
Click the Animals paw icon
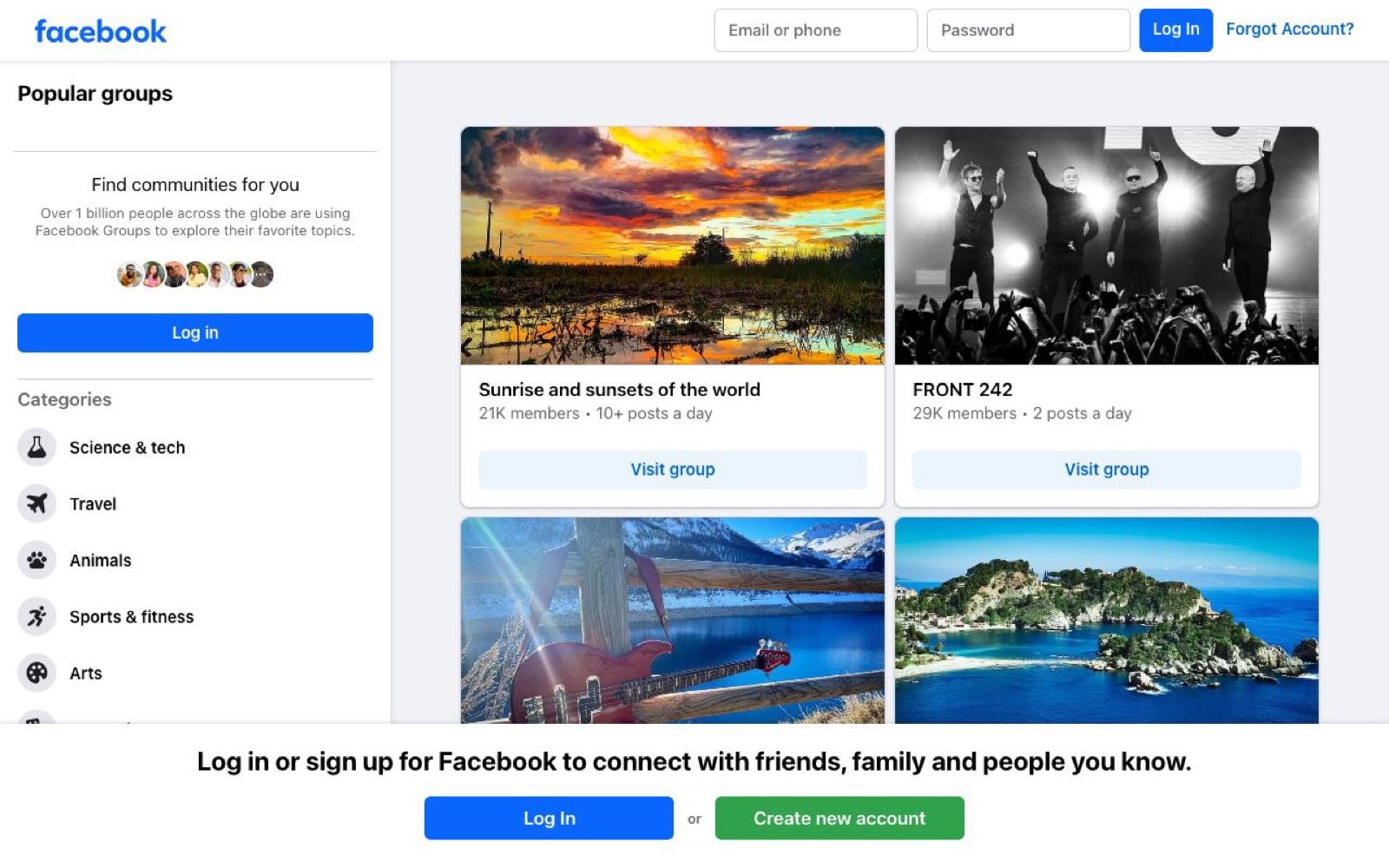[36, 560]
